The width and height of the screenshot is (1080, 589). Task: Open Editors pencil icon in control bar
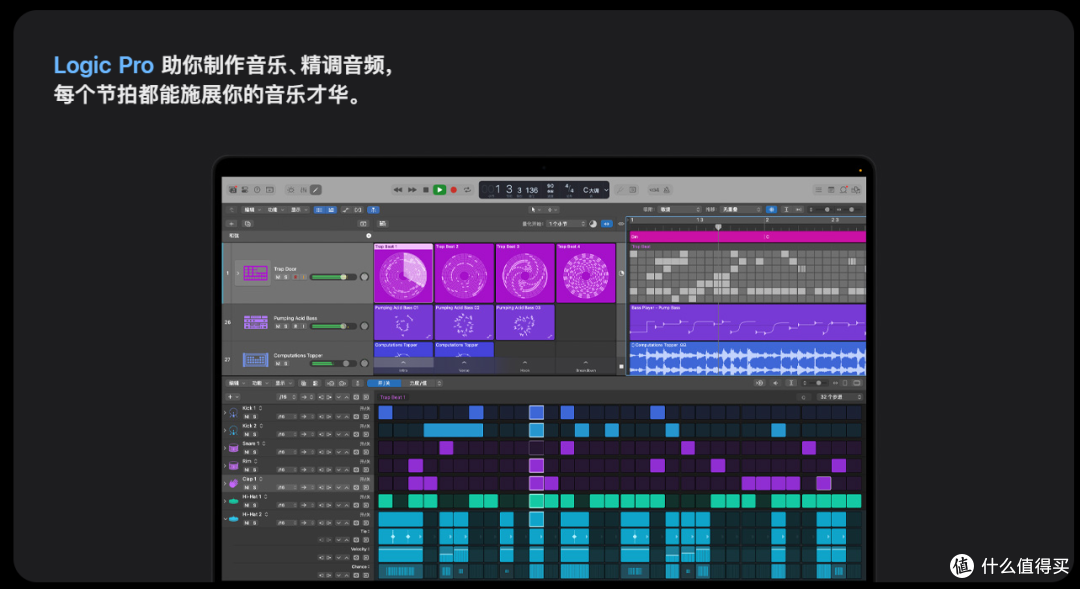315,190
